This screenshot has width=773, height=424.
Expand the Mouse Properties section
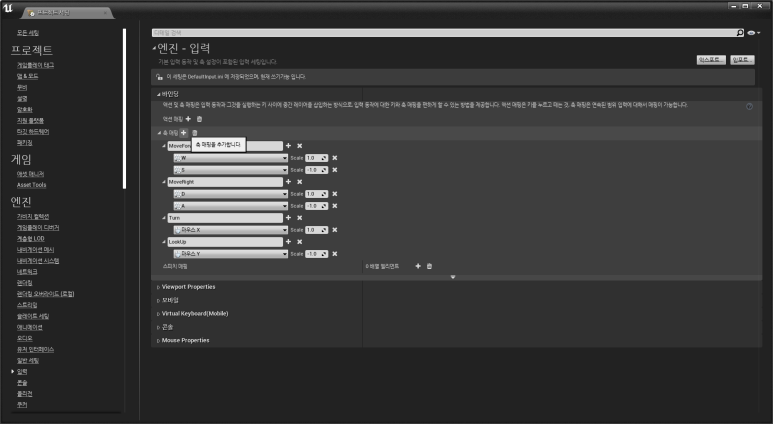point(158,341)
